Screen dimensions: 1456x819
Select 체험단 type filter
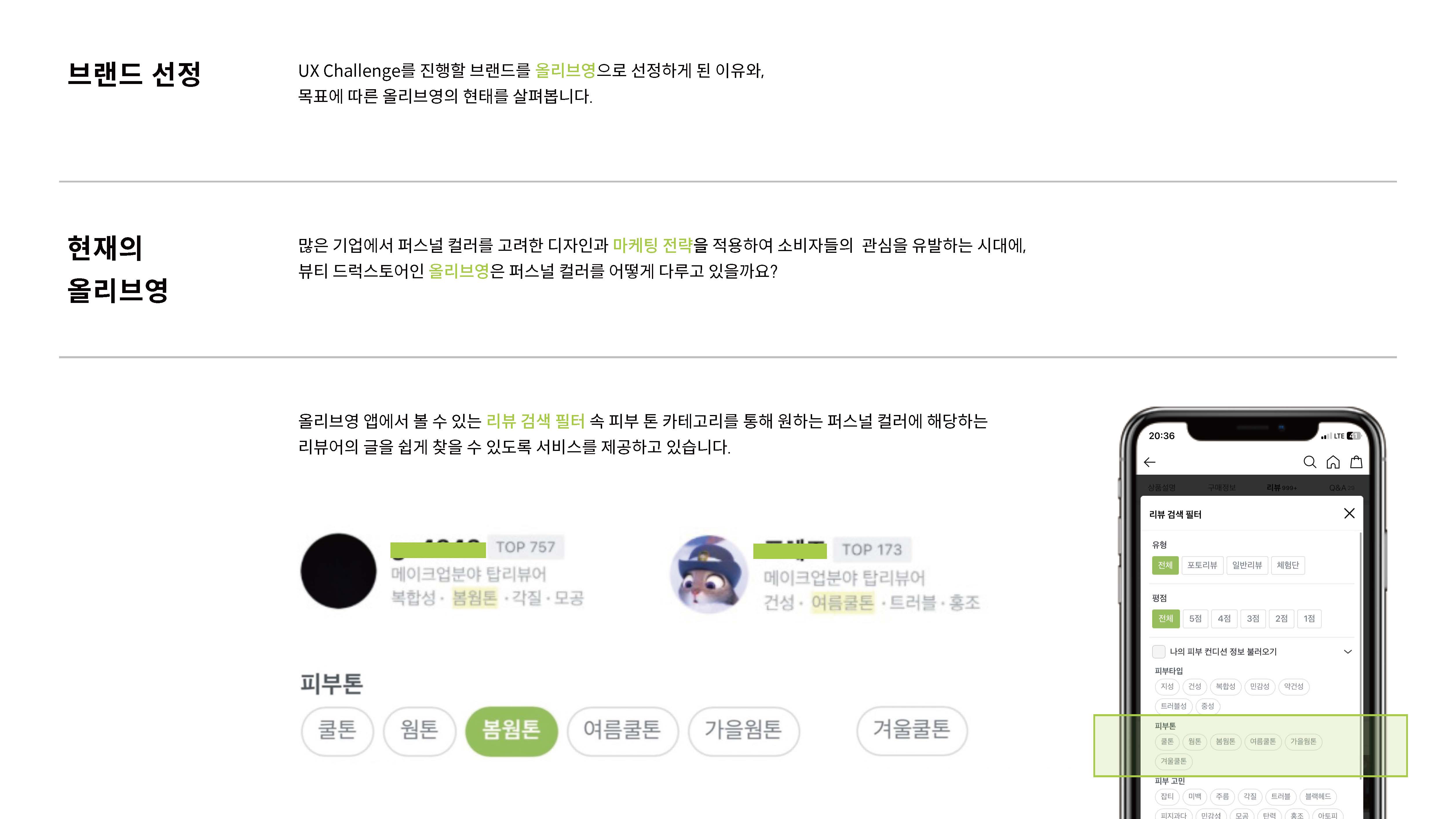(1287, 565)
